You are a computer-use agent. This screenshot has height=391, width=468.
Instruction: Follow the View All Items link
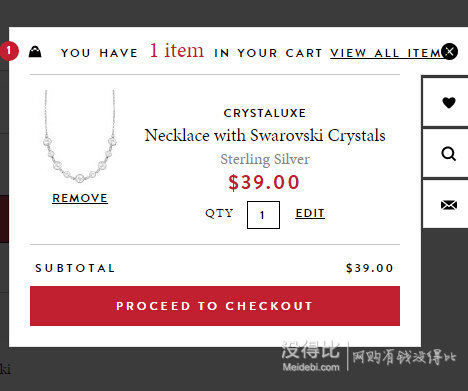(386, 53)
